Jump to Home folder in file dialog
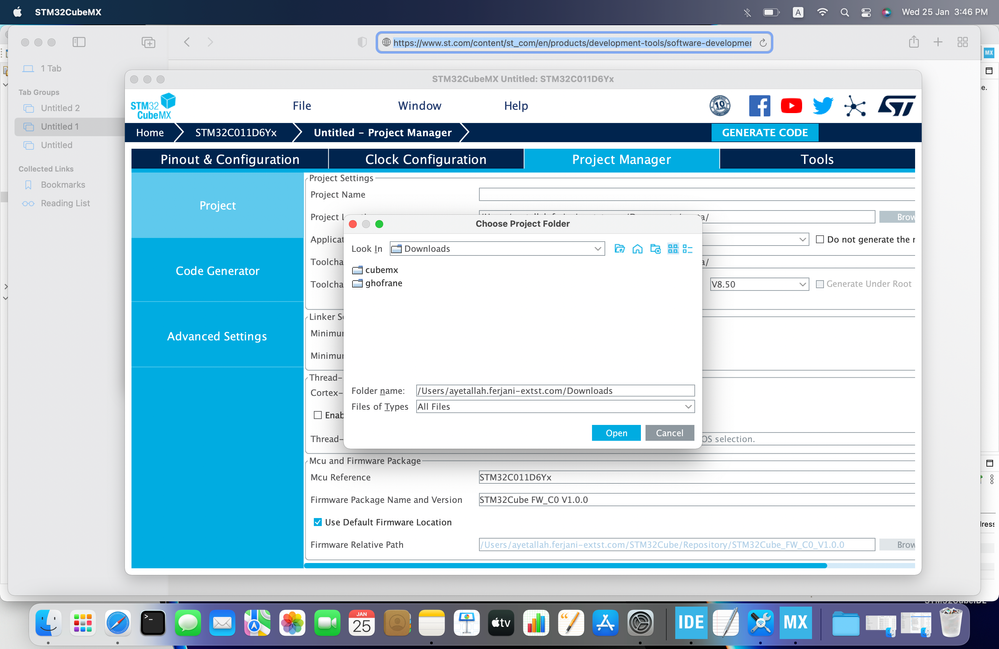 pyautogui.click(x=637, y=248)
